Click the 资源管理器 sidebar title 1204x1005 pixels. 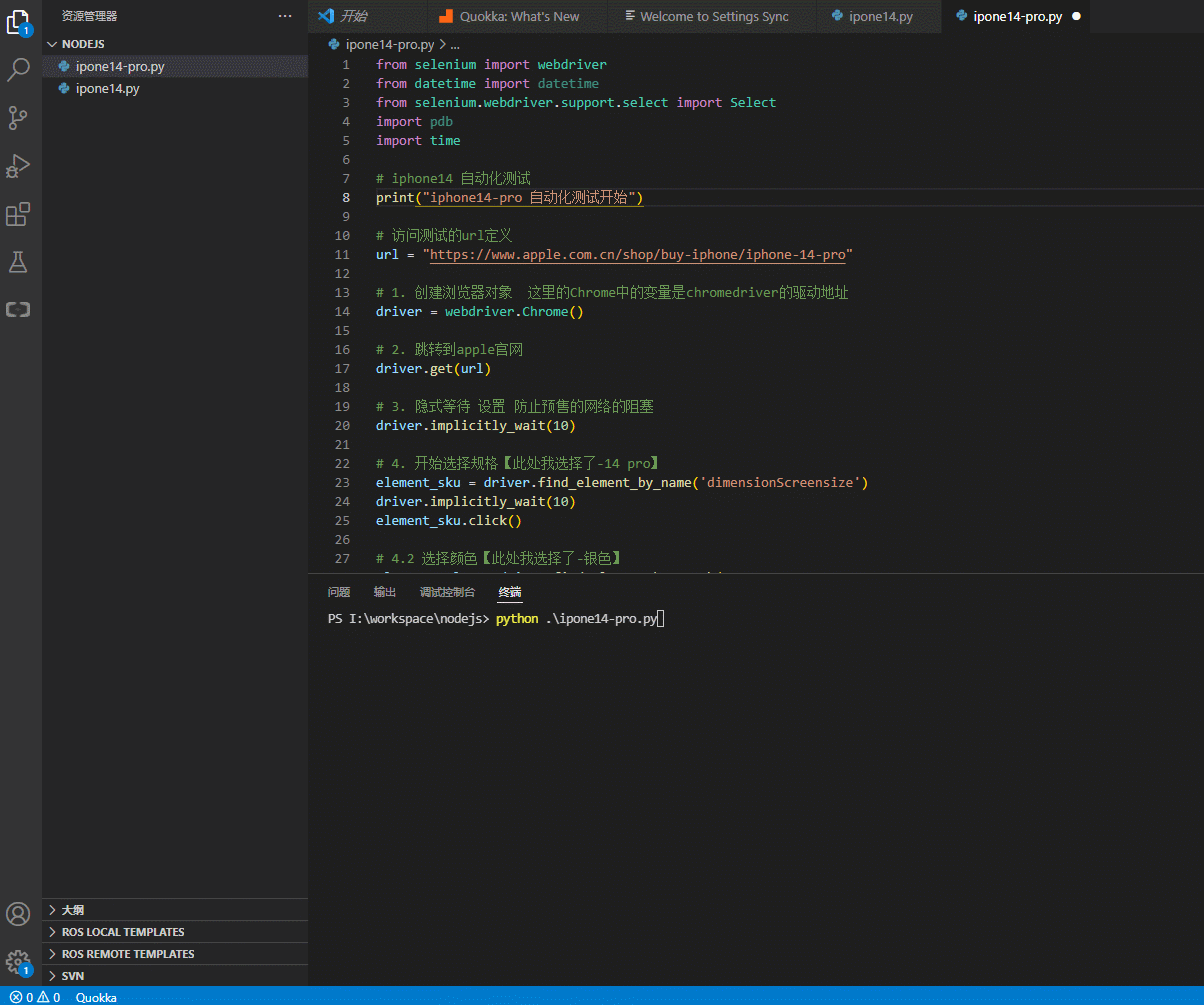[89, 16]
